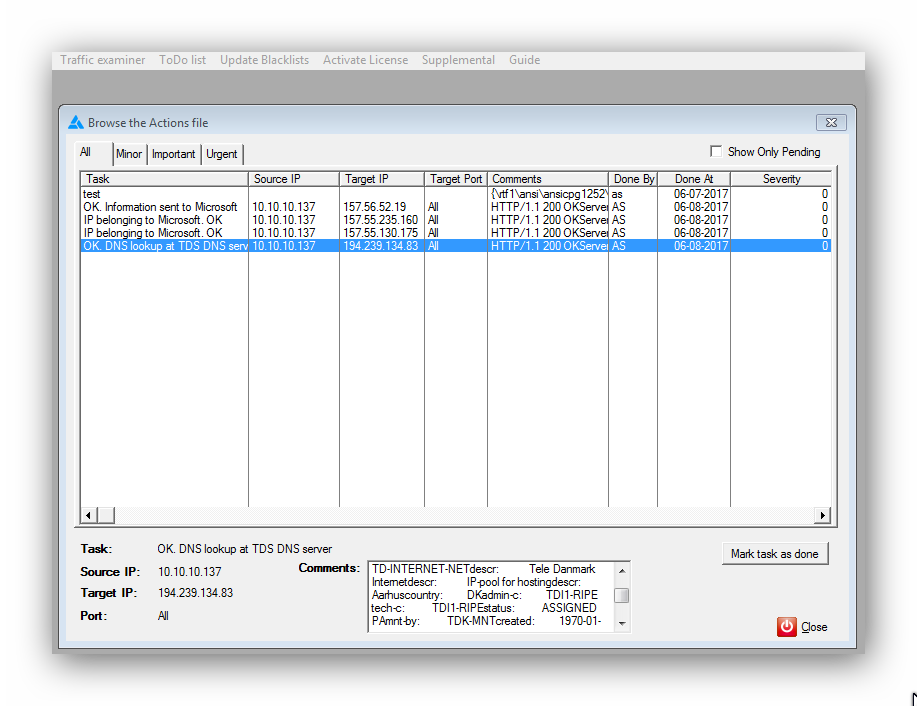This screenshot has width=917, height=706.
Task: Click the Mark task as done button
Action: point(775,553)
